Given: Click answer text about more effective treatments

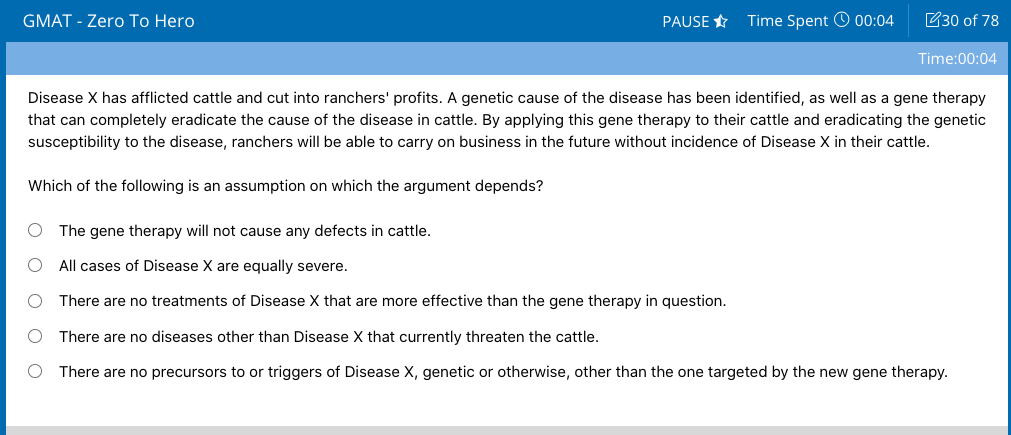Looking at the screenshot, I should coord(393,301).
